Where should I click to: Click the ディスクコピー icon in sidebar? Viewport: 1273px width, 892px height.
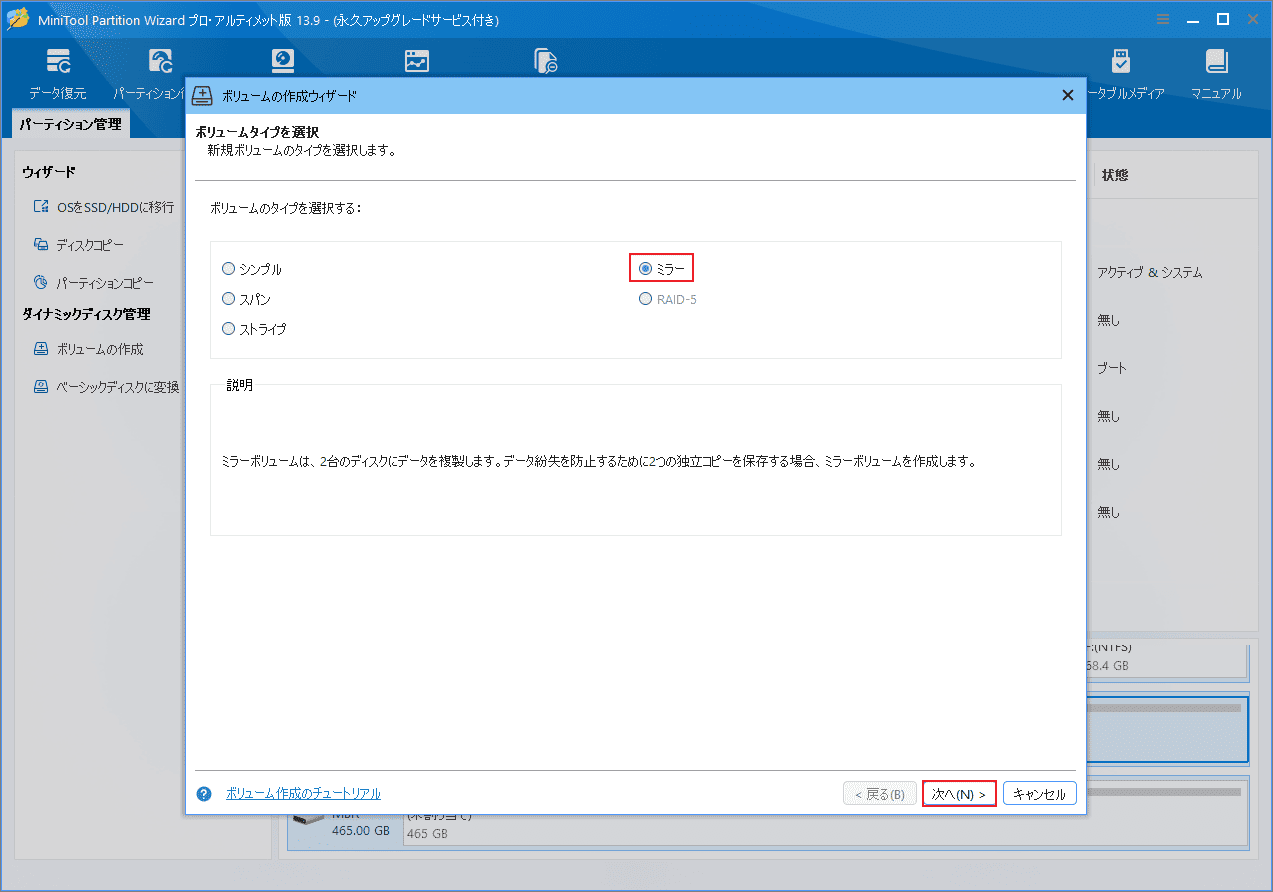(41, 244)
